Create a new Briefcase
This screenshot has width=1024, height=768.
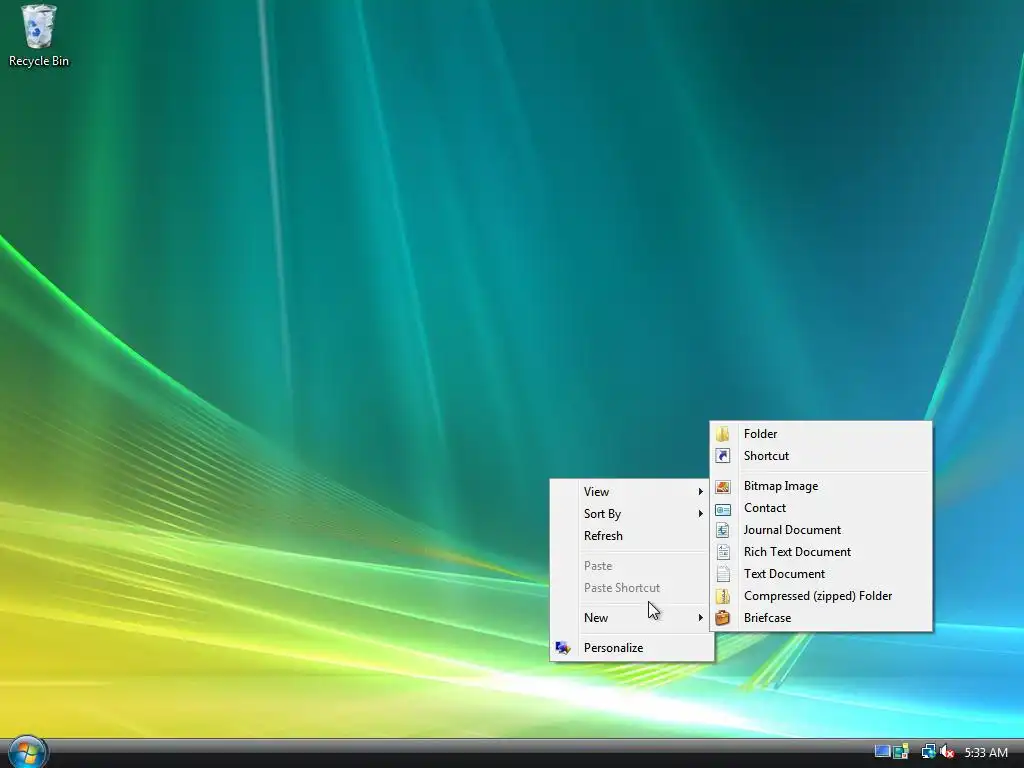821,618
